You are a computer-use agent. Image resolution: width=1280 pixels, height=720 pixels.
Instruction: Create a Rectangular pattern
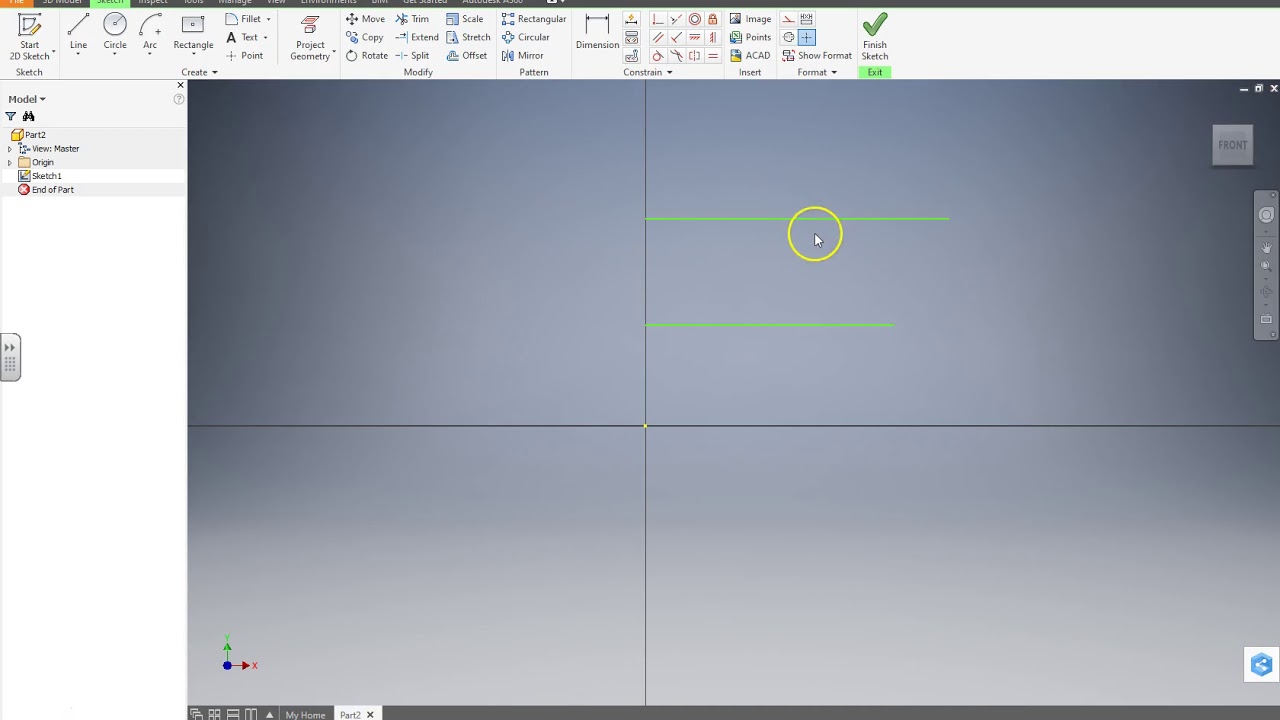(534, 19)
